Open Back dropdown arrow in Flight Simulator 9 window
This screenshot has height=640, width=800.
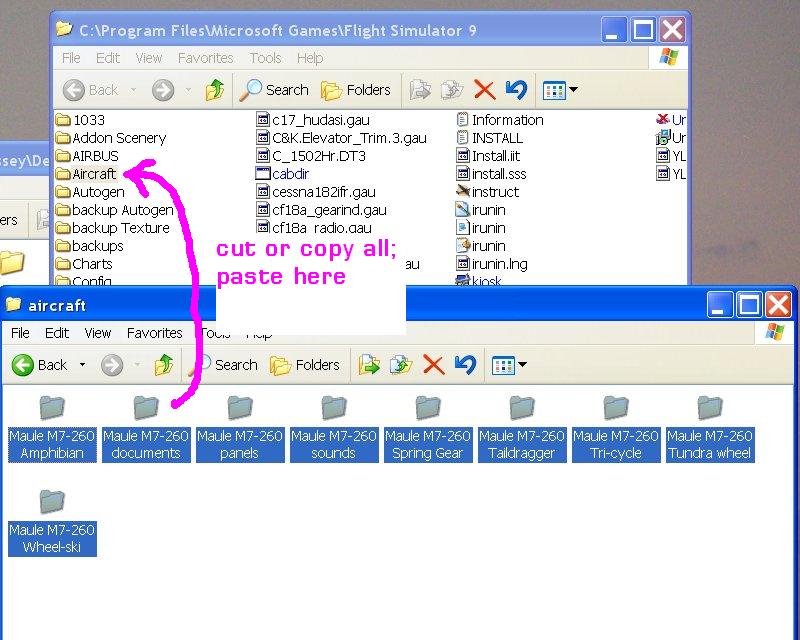133,90
